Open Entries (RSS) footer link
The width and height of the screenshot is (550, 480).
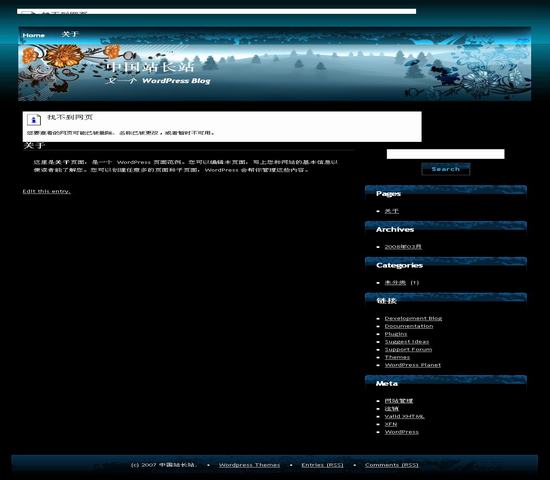coord(322,465)
